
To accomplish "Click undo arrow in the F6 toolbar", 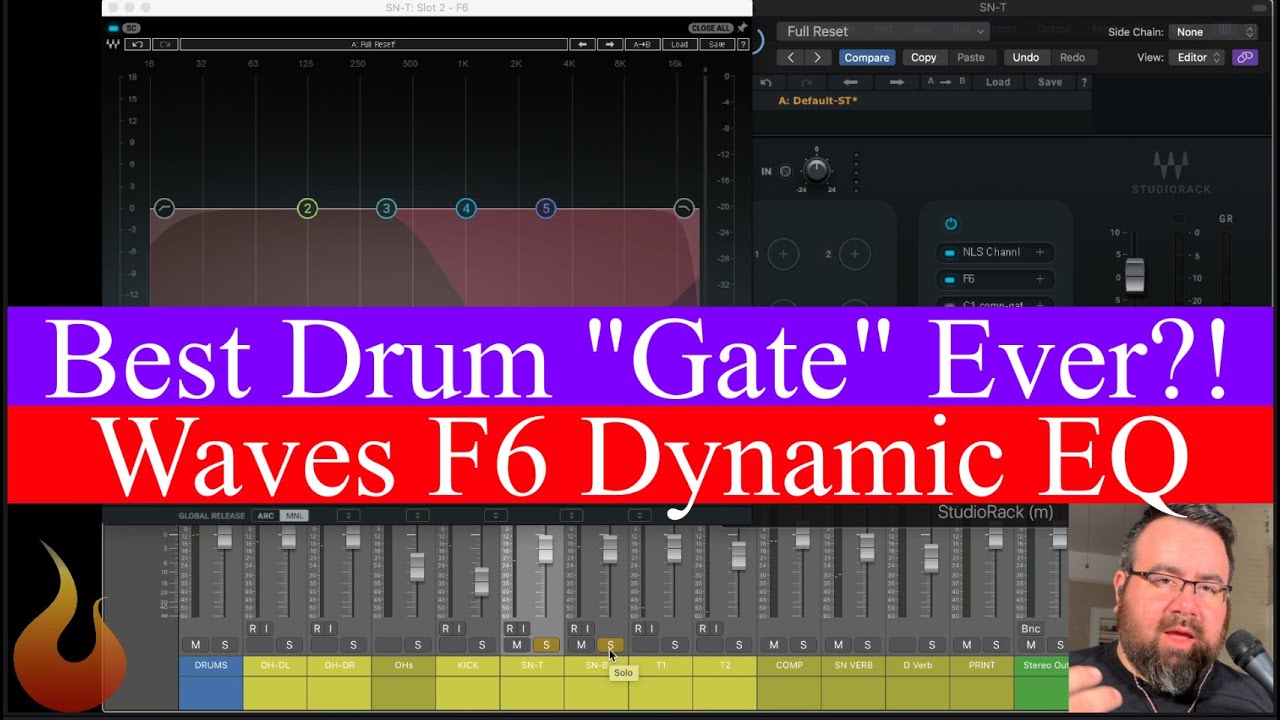I will (139, 44).
